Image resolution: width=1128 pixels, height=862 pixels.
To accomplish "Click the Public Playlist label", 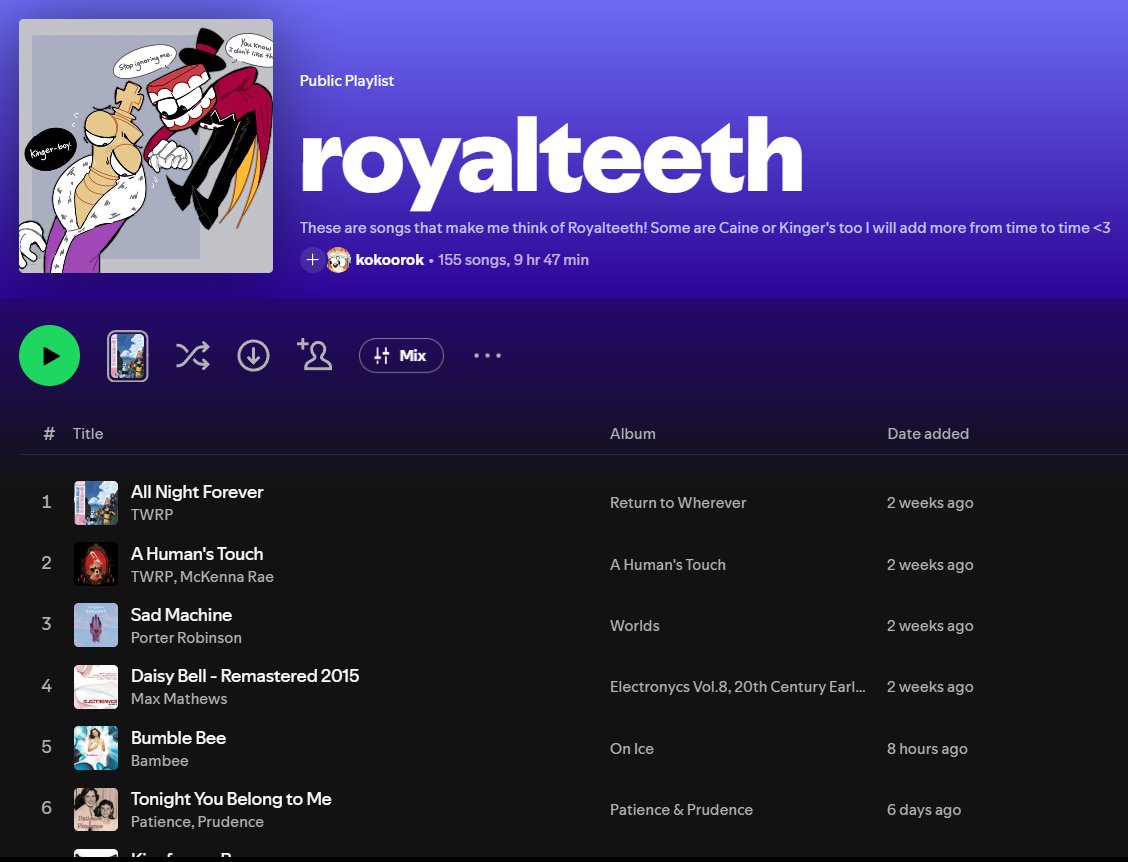I will point(347,81).
